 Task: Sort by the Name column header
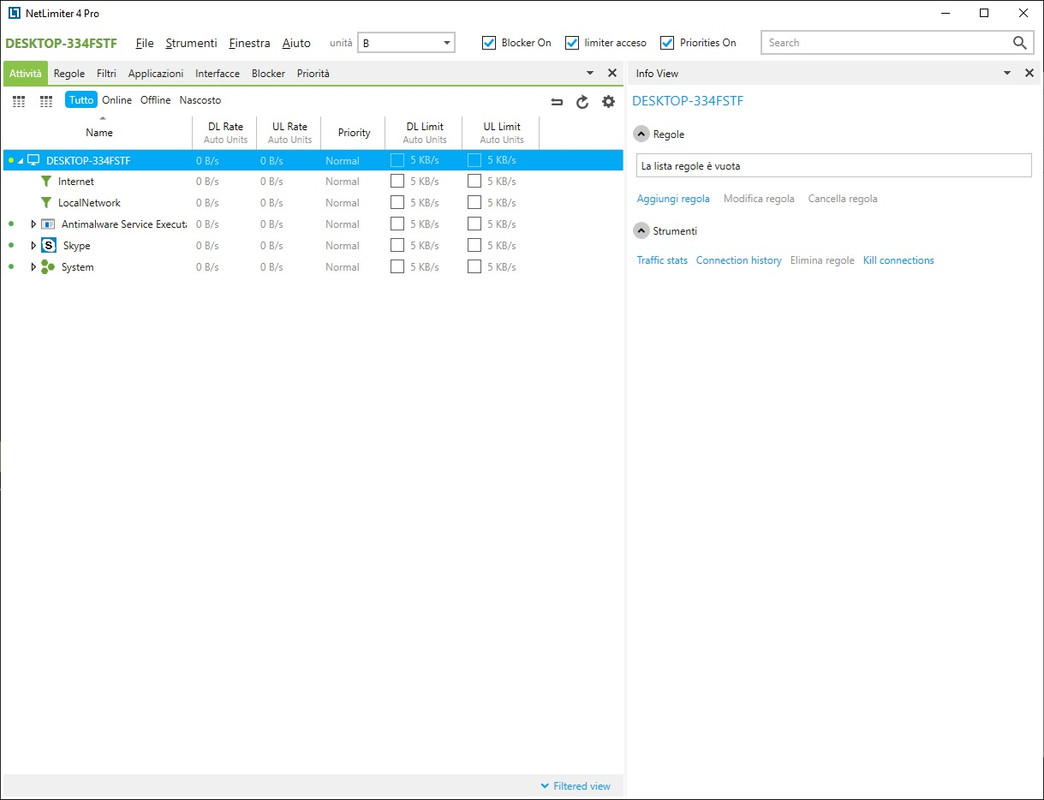(99, 132)
